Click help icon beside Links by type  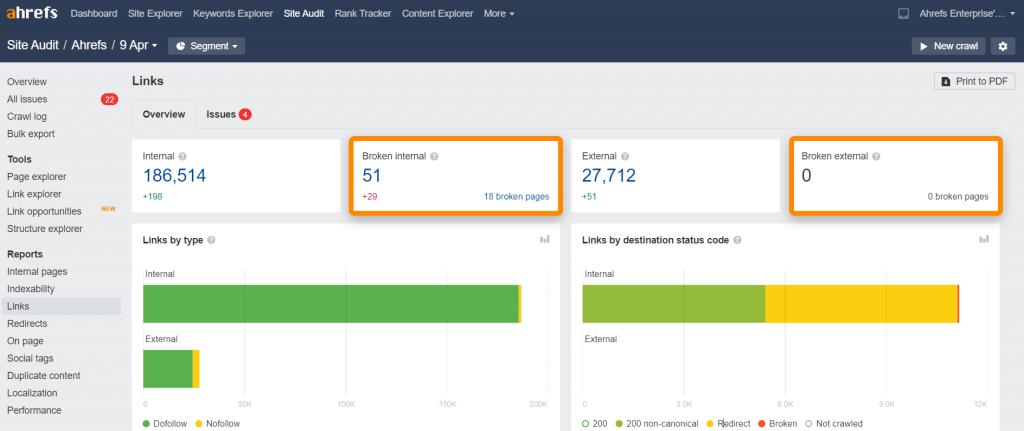[x=211, y=240]
